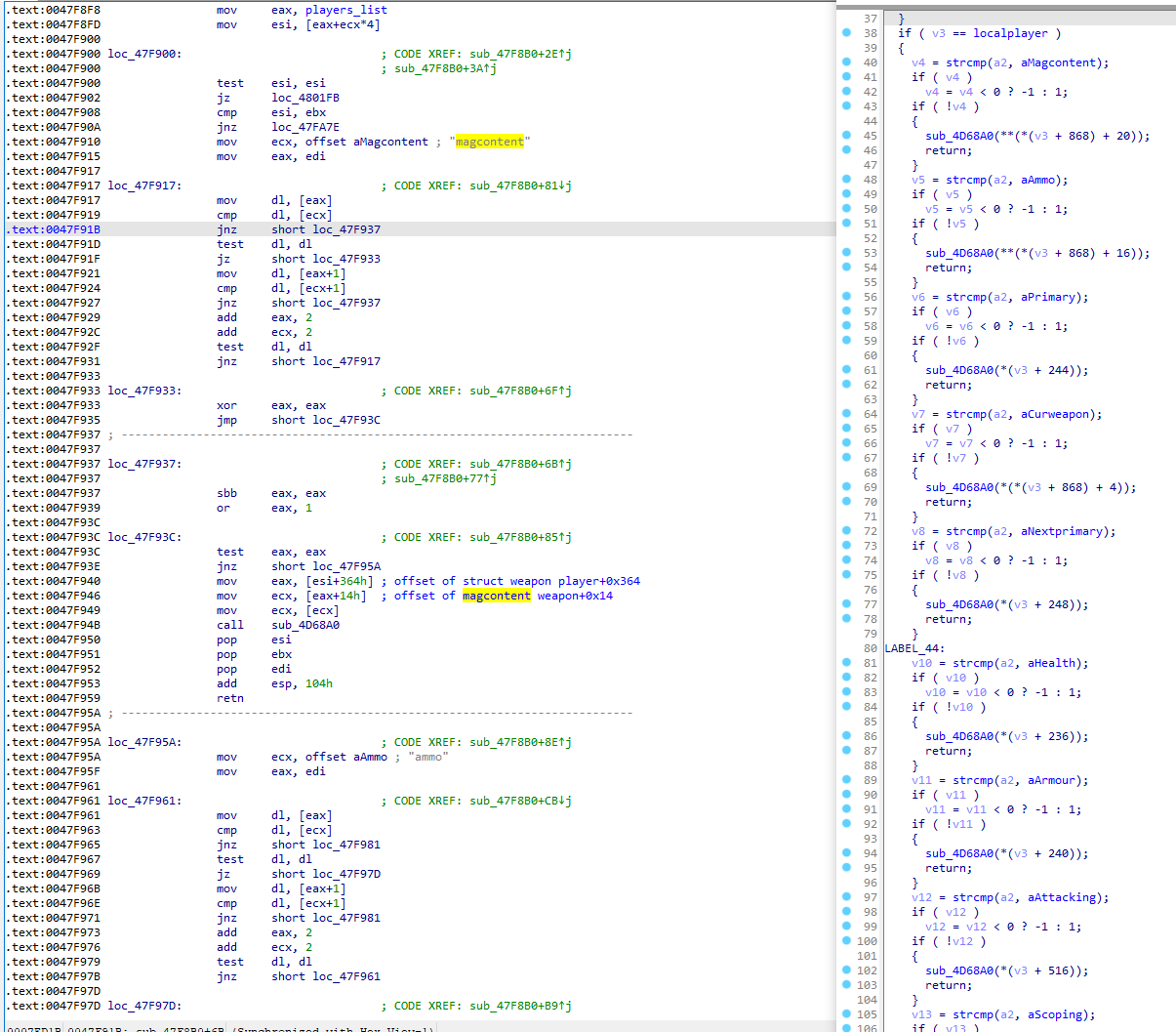Select the loc_47F95A: label definition
1176x1032 pixels.
[144, 742]
